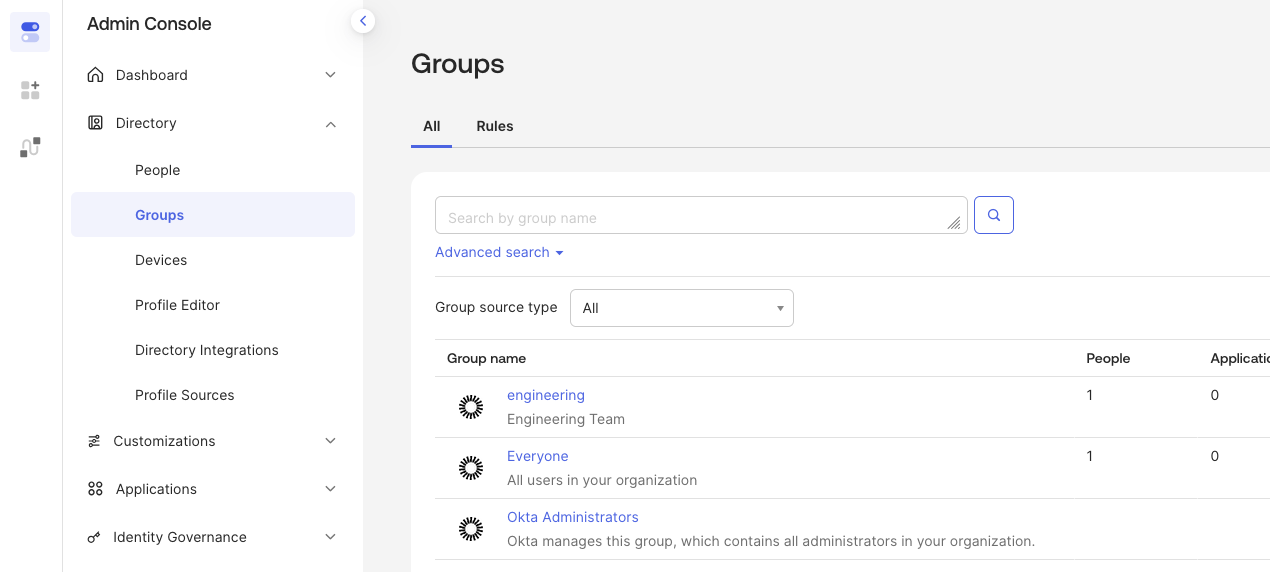Image resolution: width=1270 pixels, height=572 pixels.
Task: Click the Applications grid icon
Action: pyautogui.click(x=95, y=489)
